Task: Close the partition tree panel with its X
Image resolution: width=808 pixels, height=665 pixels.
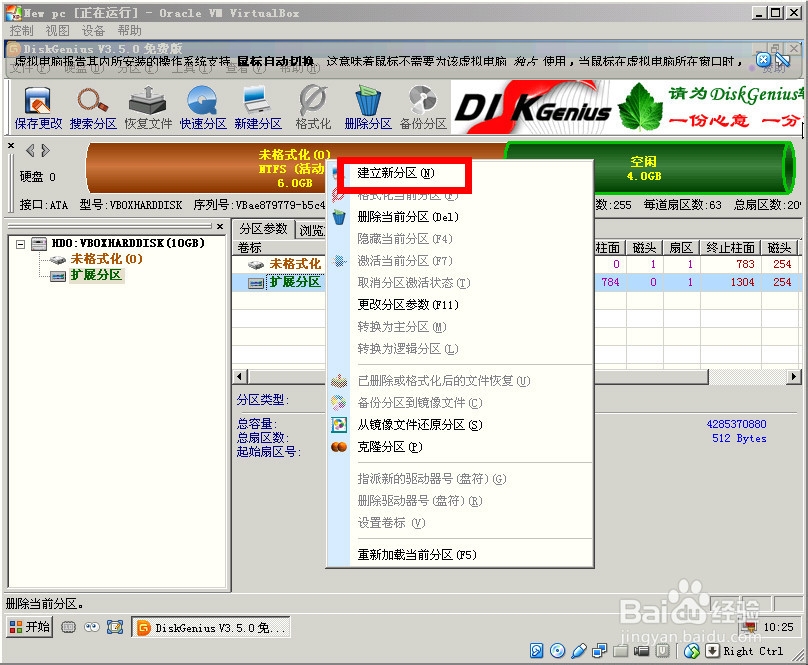Action: click(x=220, y=226)
